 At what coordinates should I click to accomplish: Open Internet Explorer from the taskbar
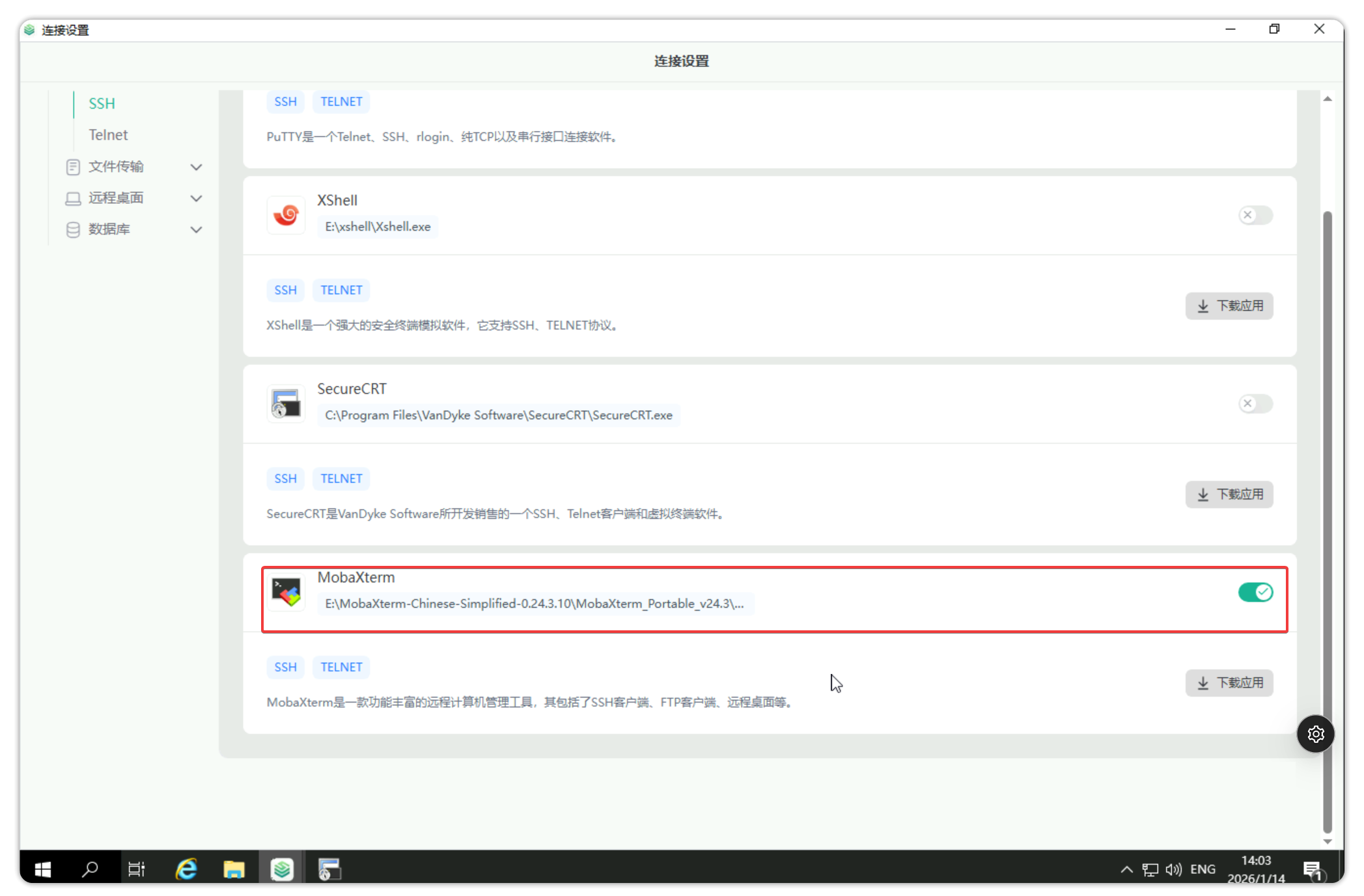[x=186, y=869]
